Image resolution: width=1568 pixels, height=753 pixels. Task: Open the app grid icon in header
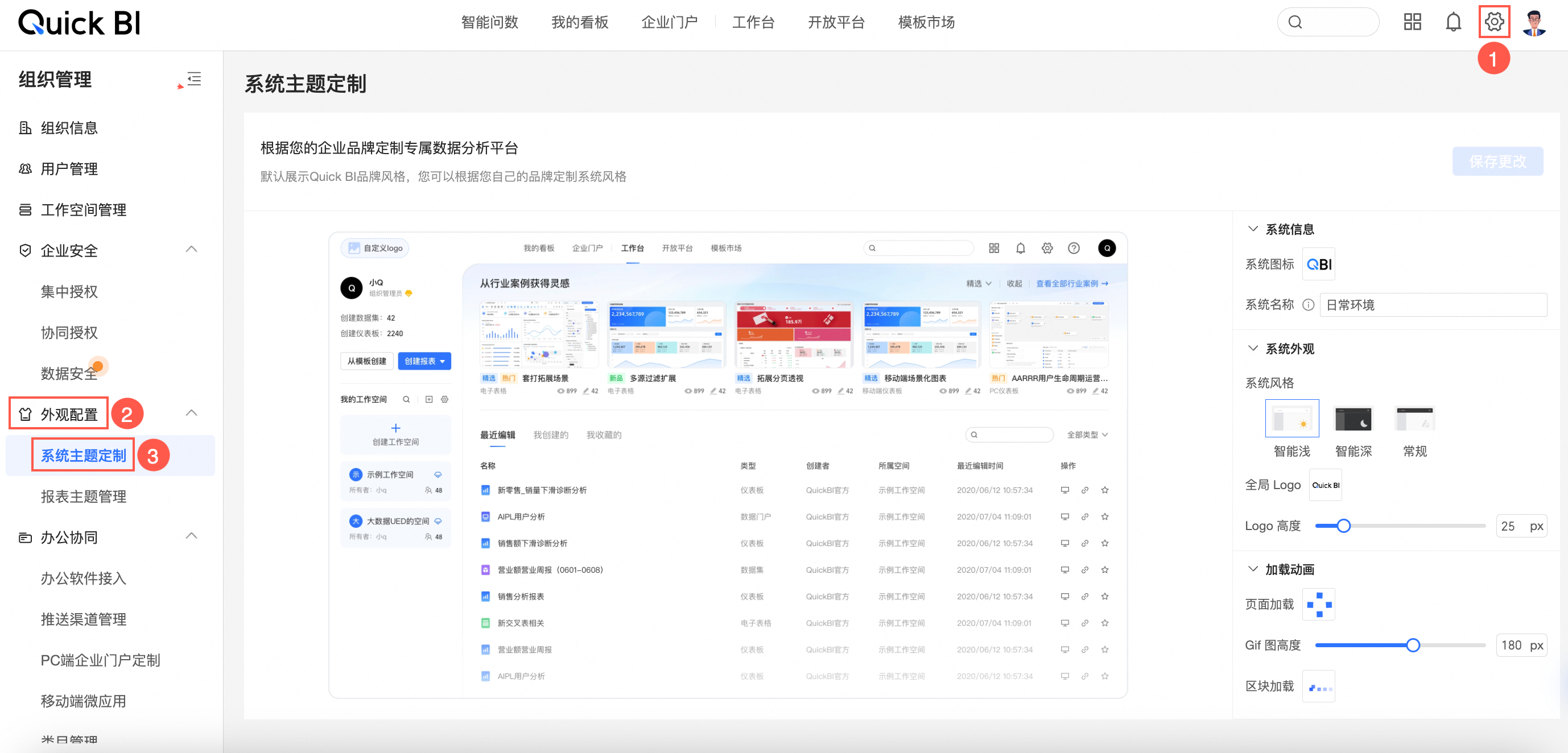(x=1412, y=23)
